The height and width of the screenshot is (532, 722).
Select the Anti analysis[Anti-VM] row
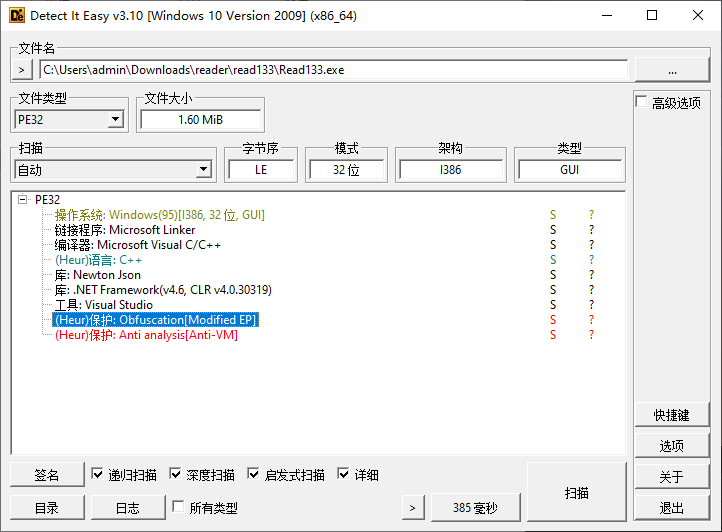(146, 335)
